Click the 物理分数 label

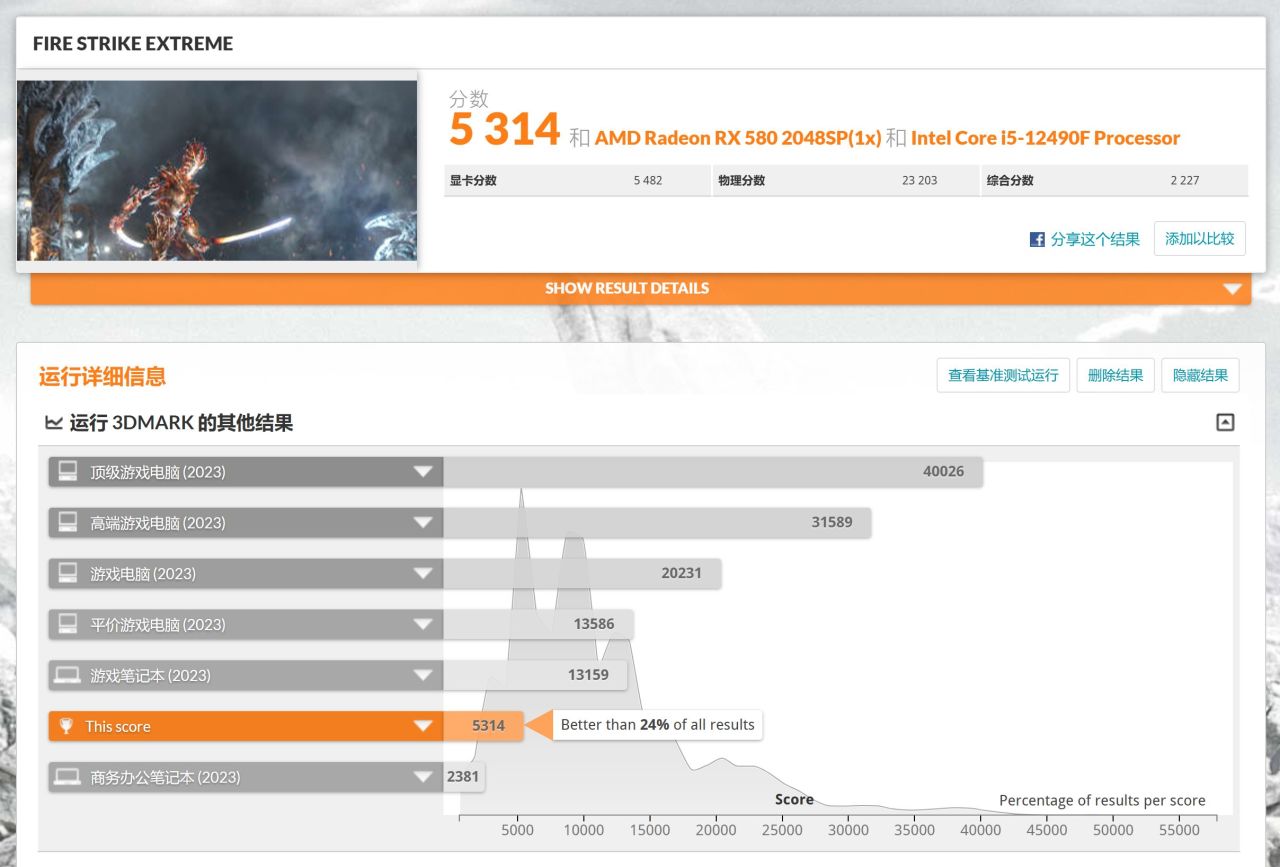click(x=741, y=181)
